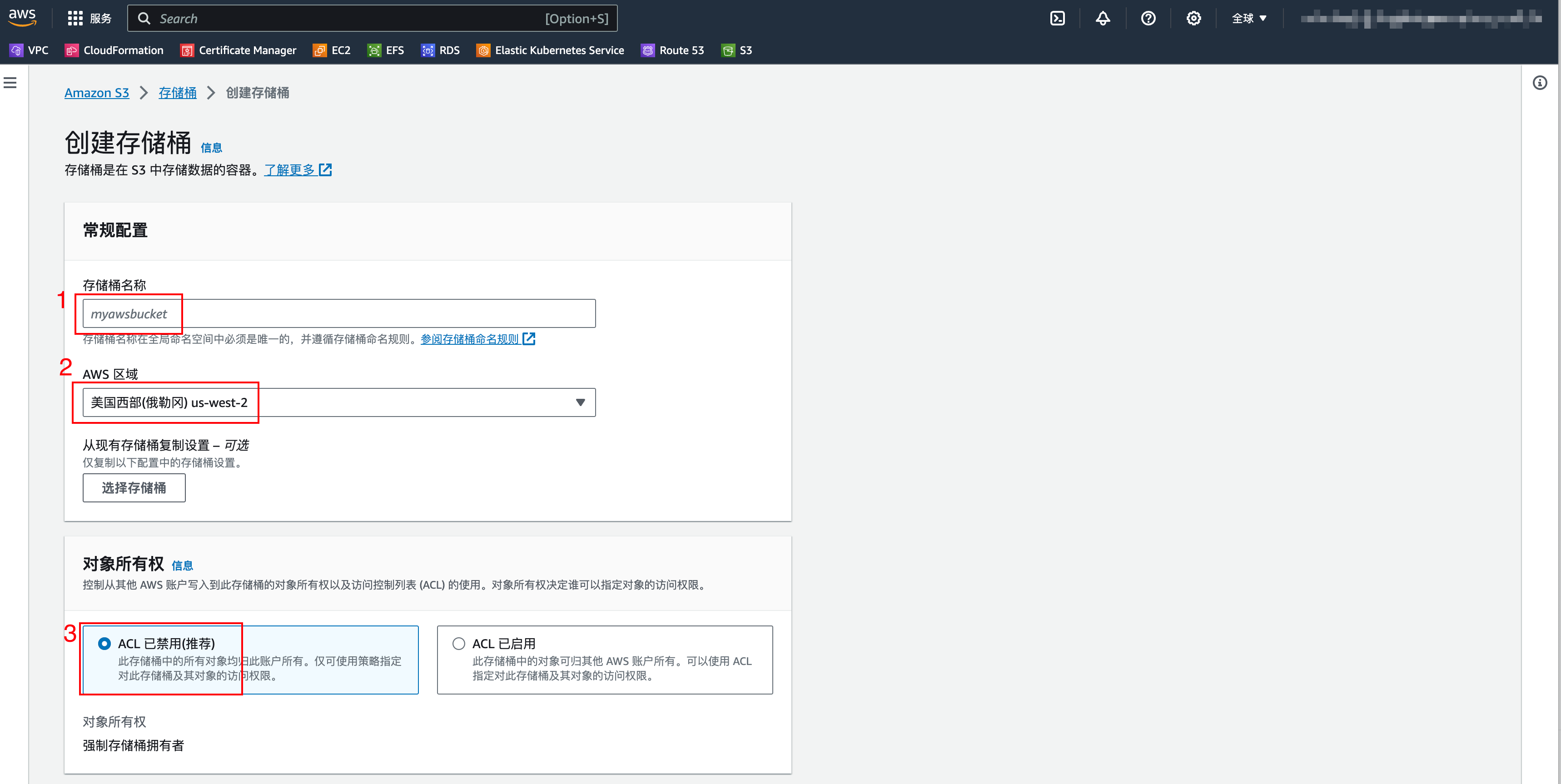The image size is (1561, 784).
Task: Go to RDS shortcut label
Action: coord(450,50)
